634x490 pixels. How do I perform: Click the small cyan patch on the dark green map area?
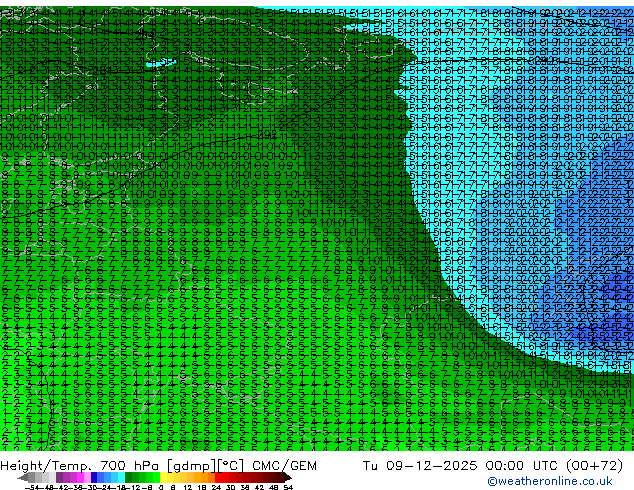click(161, 63)
